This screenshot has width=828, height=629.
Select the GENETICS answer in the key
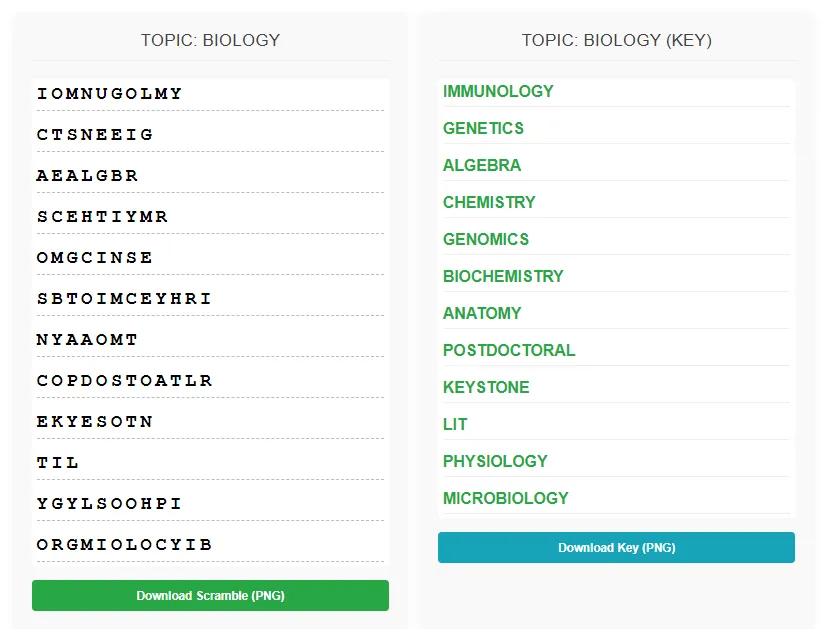[x=483, y=128]
